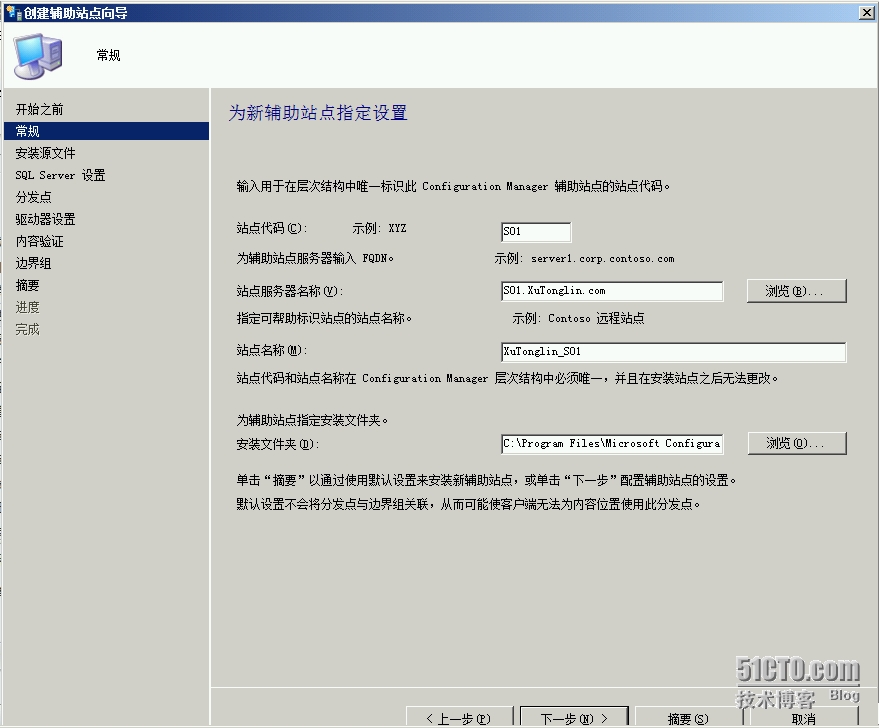Click example text Contoso 远程站点
This screenshot has height=728, width=879.
(596, 319)
